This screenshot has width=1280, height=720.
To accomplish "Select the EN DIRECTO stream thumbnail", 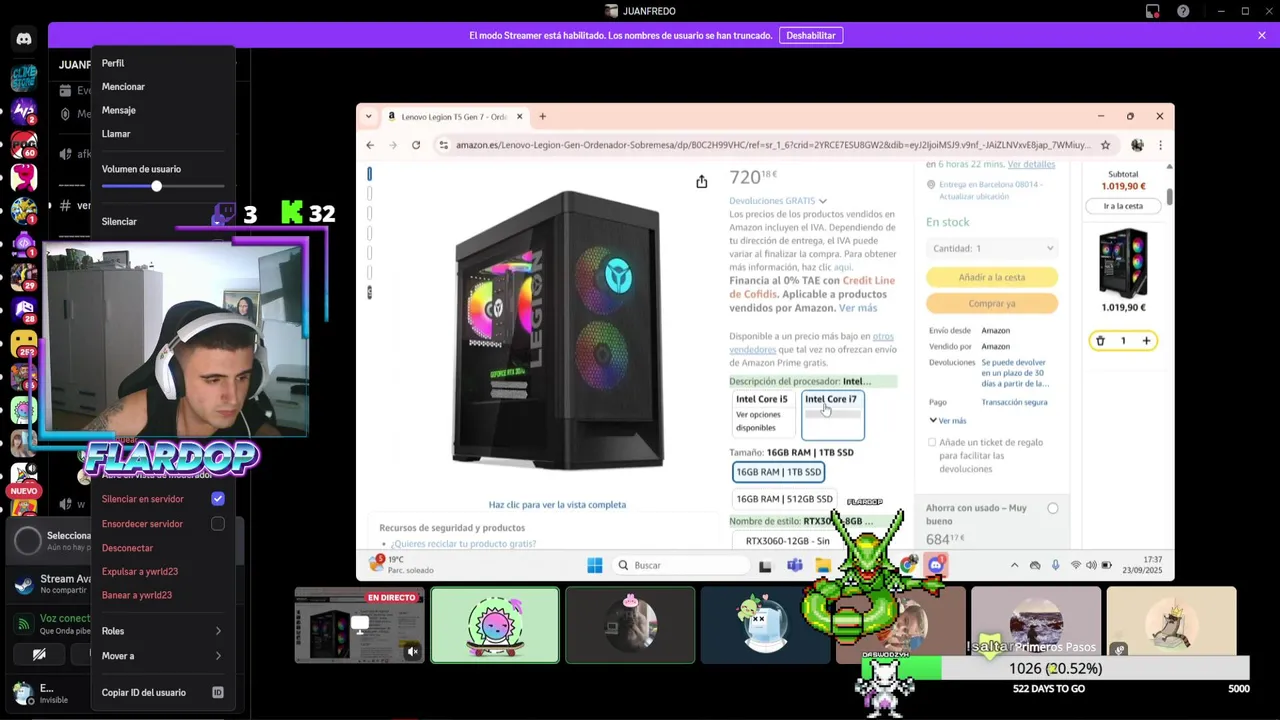I will [359, 625].
